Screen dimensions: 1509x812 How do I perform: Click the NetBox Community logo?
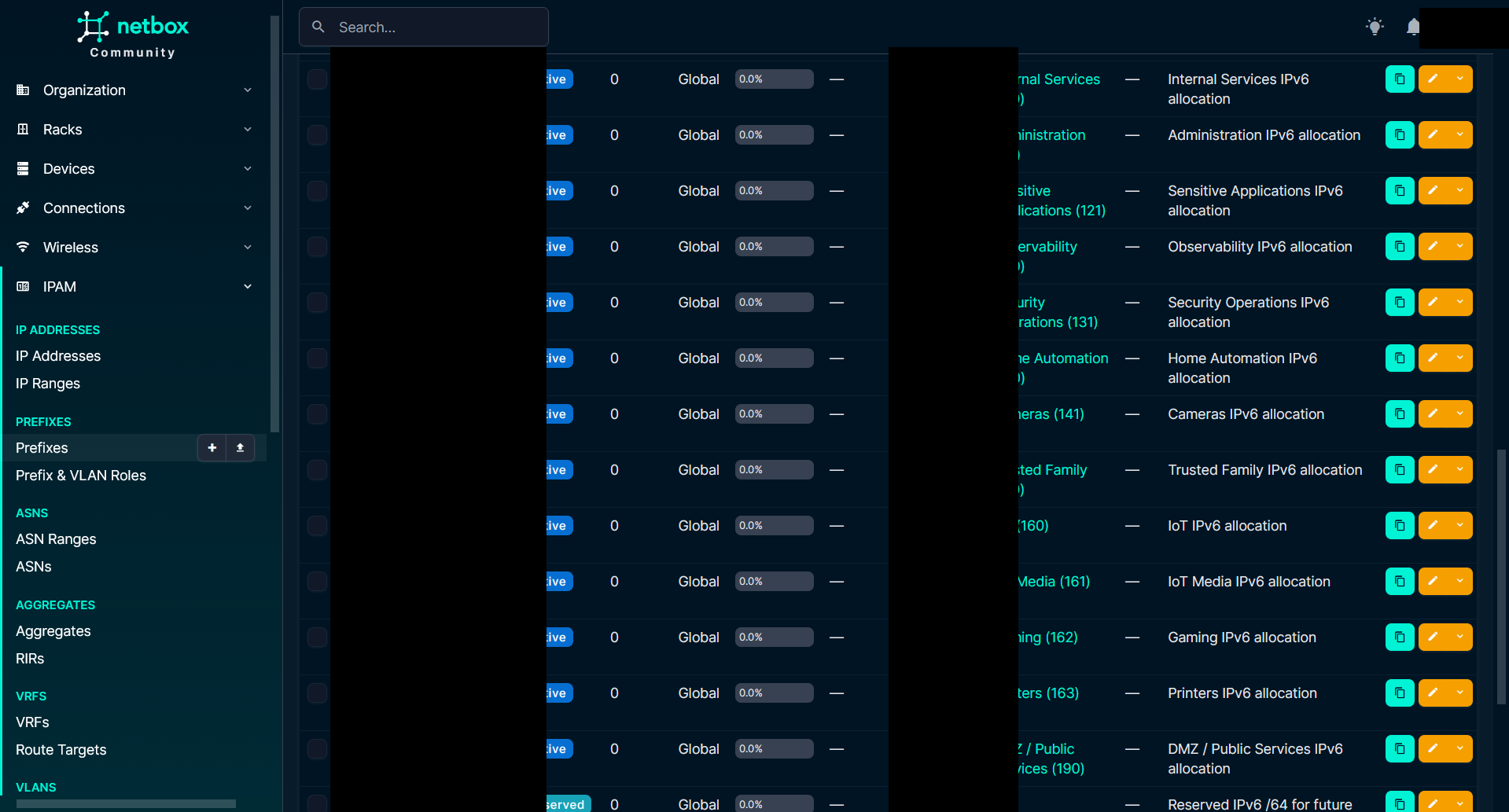(x=133, y=35)
